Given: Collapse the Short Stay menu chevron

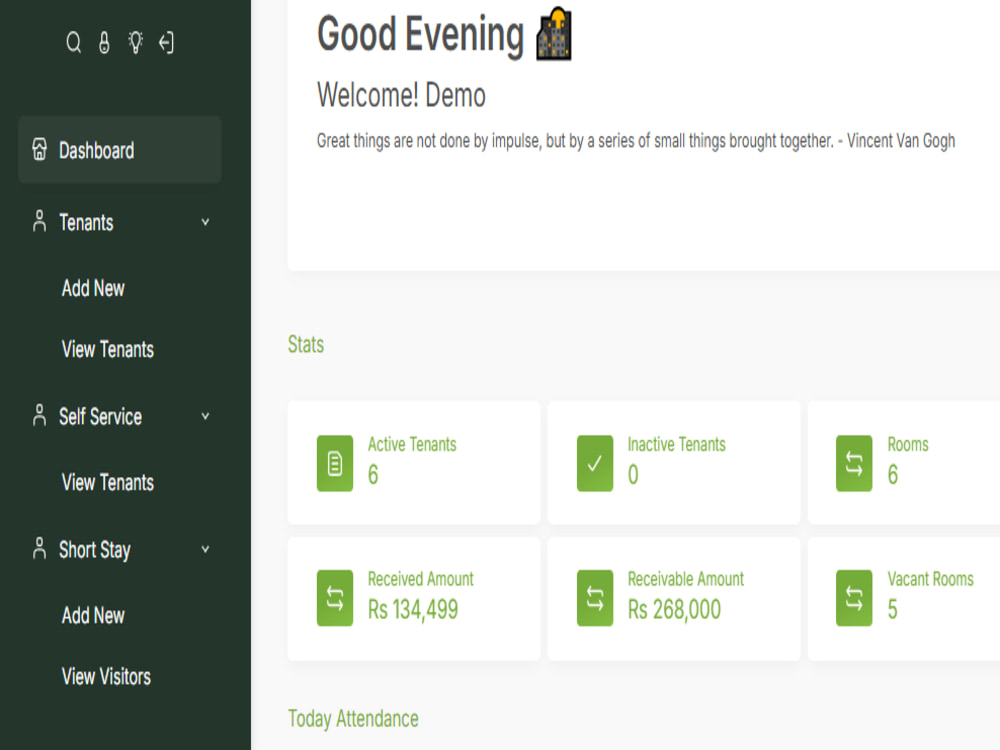Looking at the screenshot, I should point(205,549).
